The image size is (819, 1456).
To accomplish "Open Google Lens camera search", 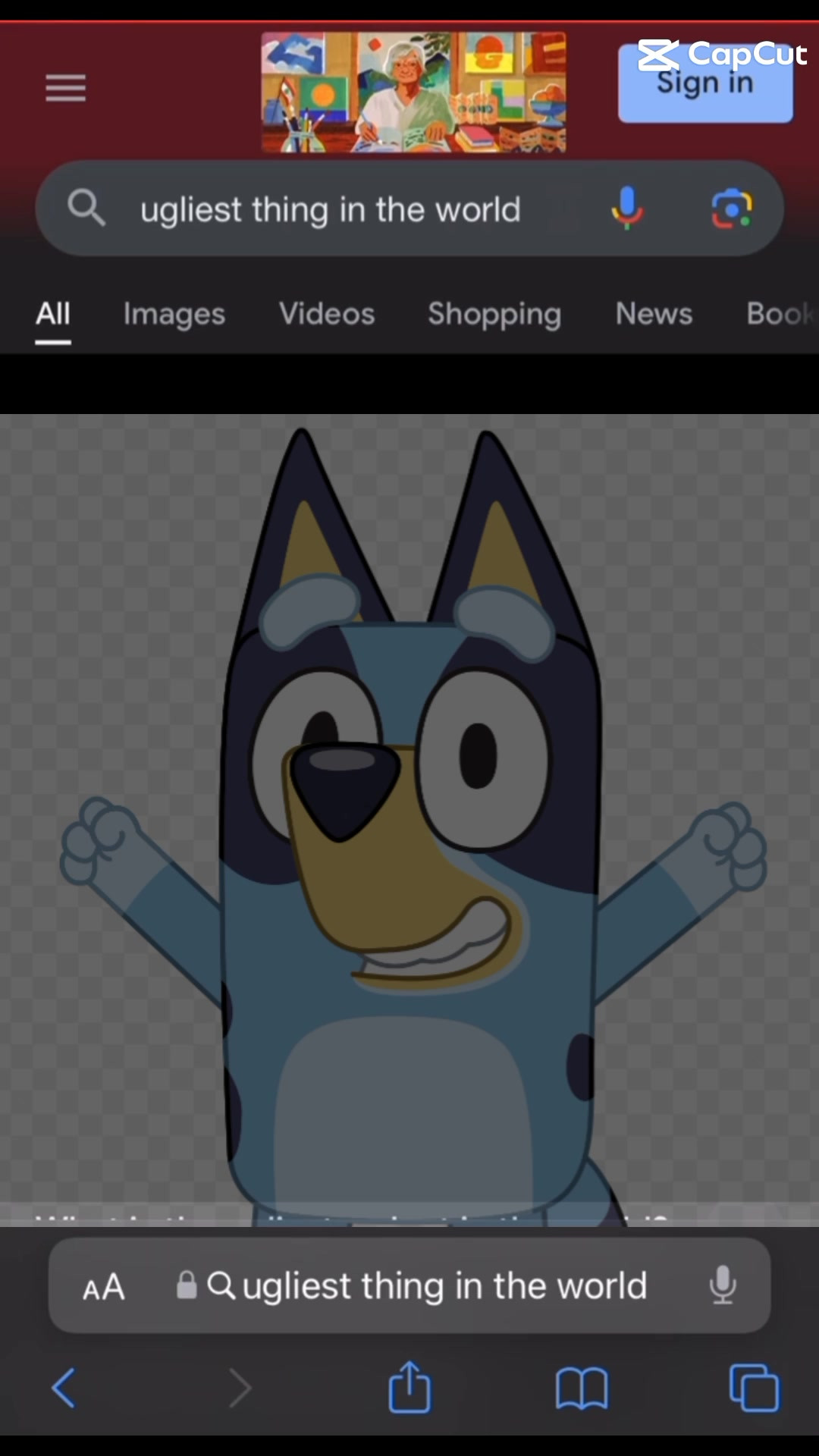I will 732,209.
